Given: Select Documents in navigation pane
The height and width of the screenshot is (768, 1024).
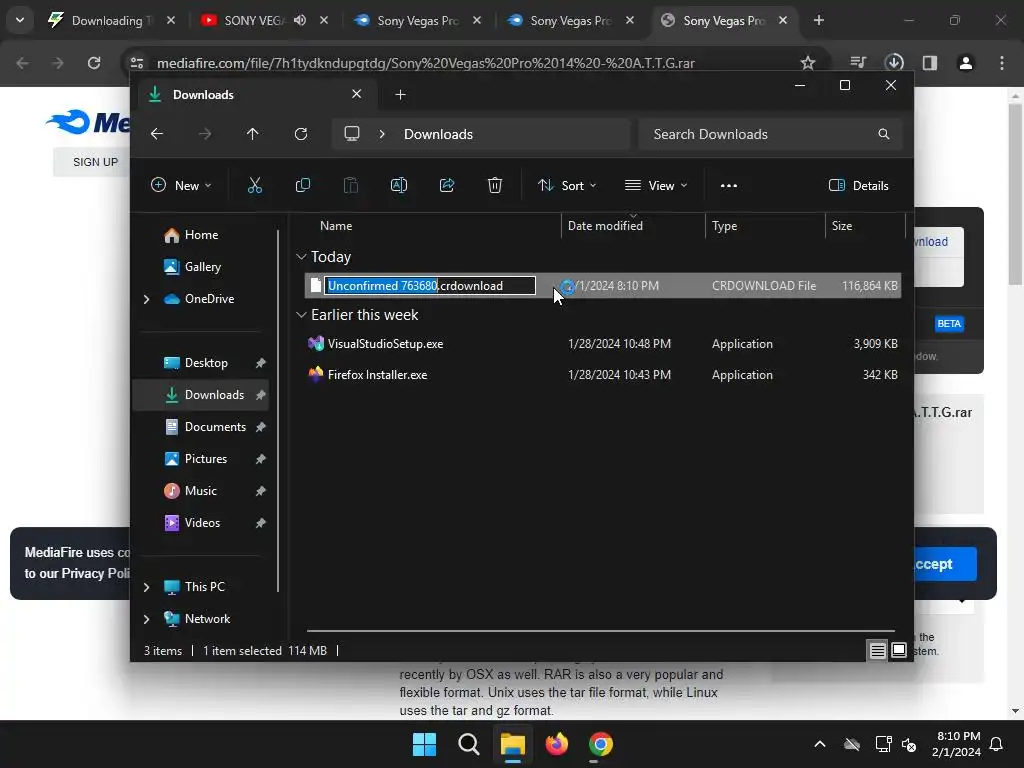Looking at the screenshot, I should (201, 427).
